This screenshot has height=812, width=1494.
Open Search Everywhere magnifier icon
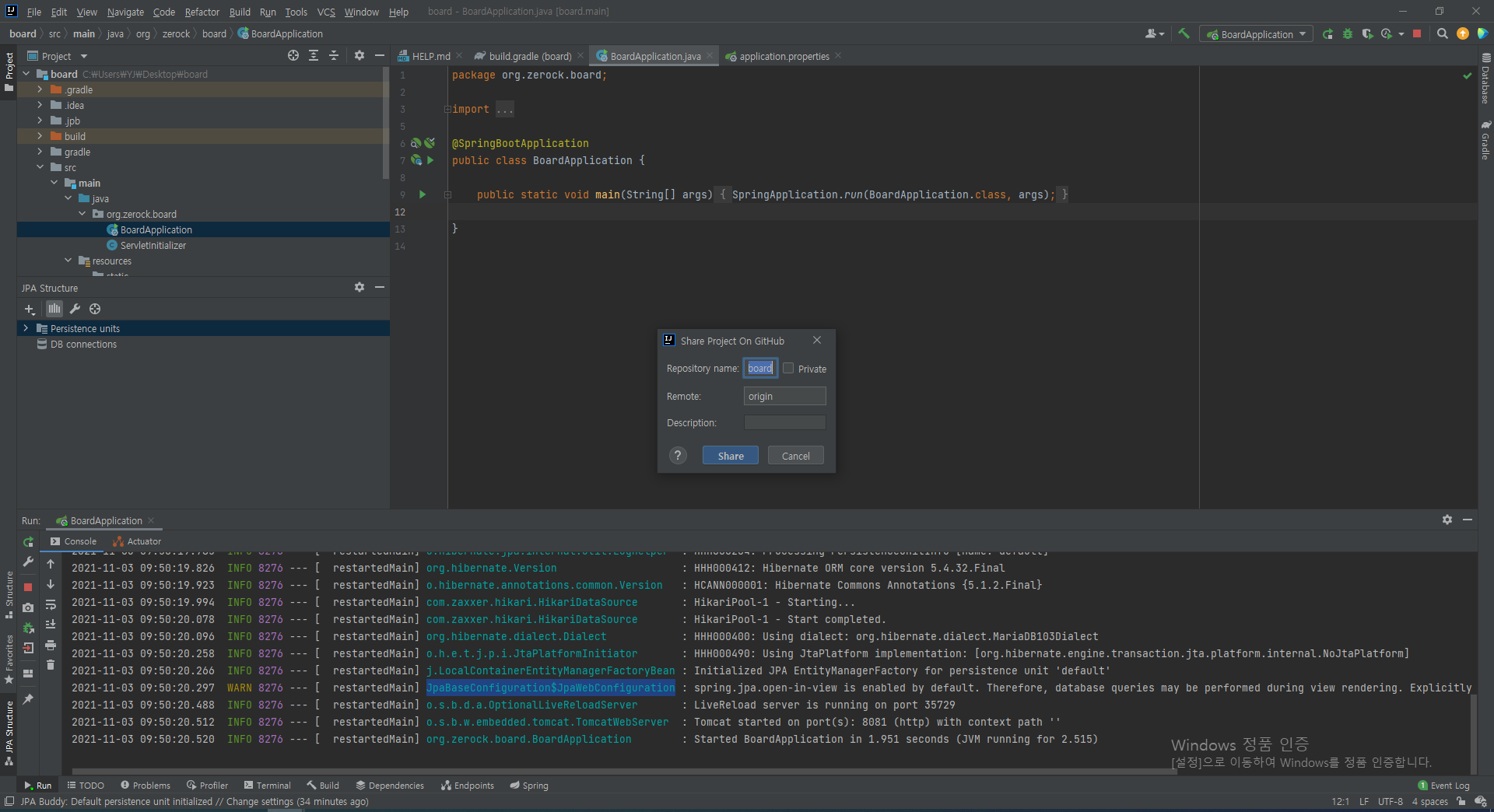(x=1442, y=33)
